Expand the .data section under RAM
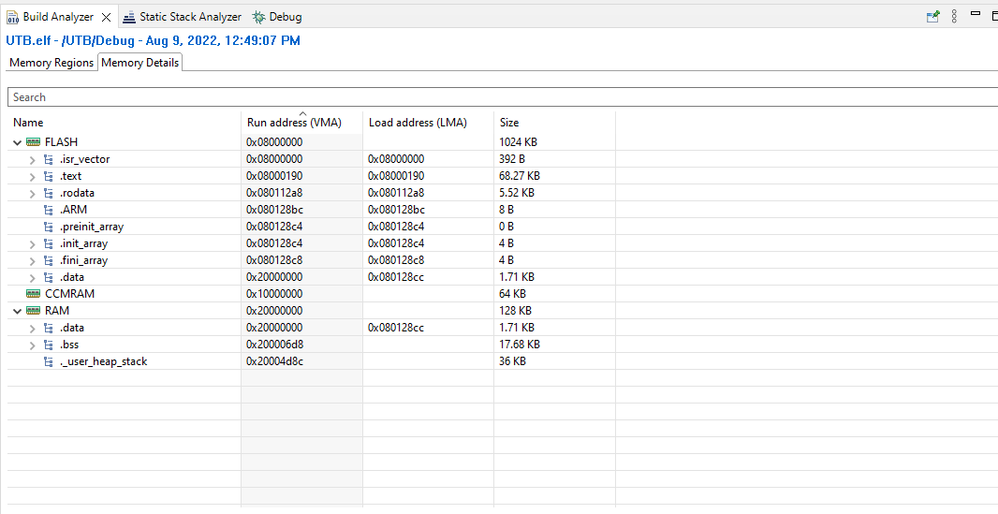The width and height of the screenshot is (998, 514). pyautogui.click(x=32, y=328)
